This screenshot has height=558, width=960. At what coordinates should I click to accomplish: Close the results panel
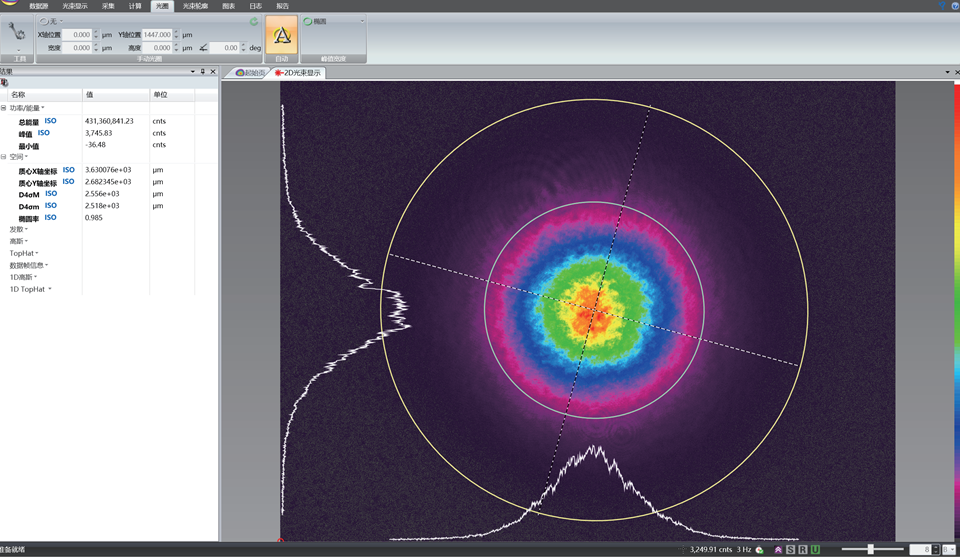pos(213,72)
